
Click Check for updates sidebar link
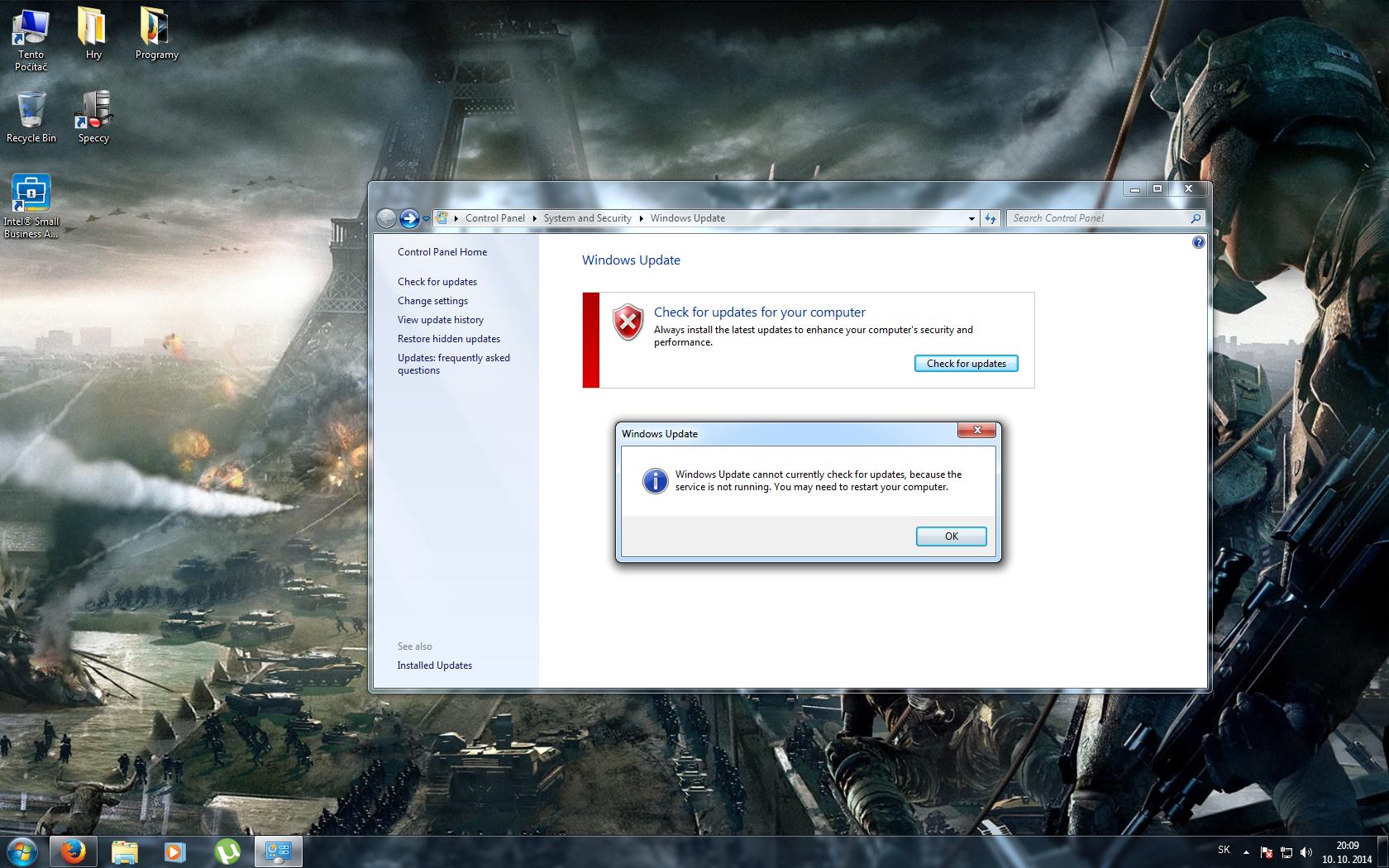pos(437,282)
